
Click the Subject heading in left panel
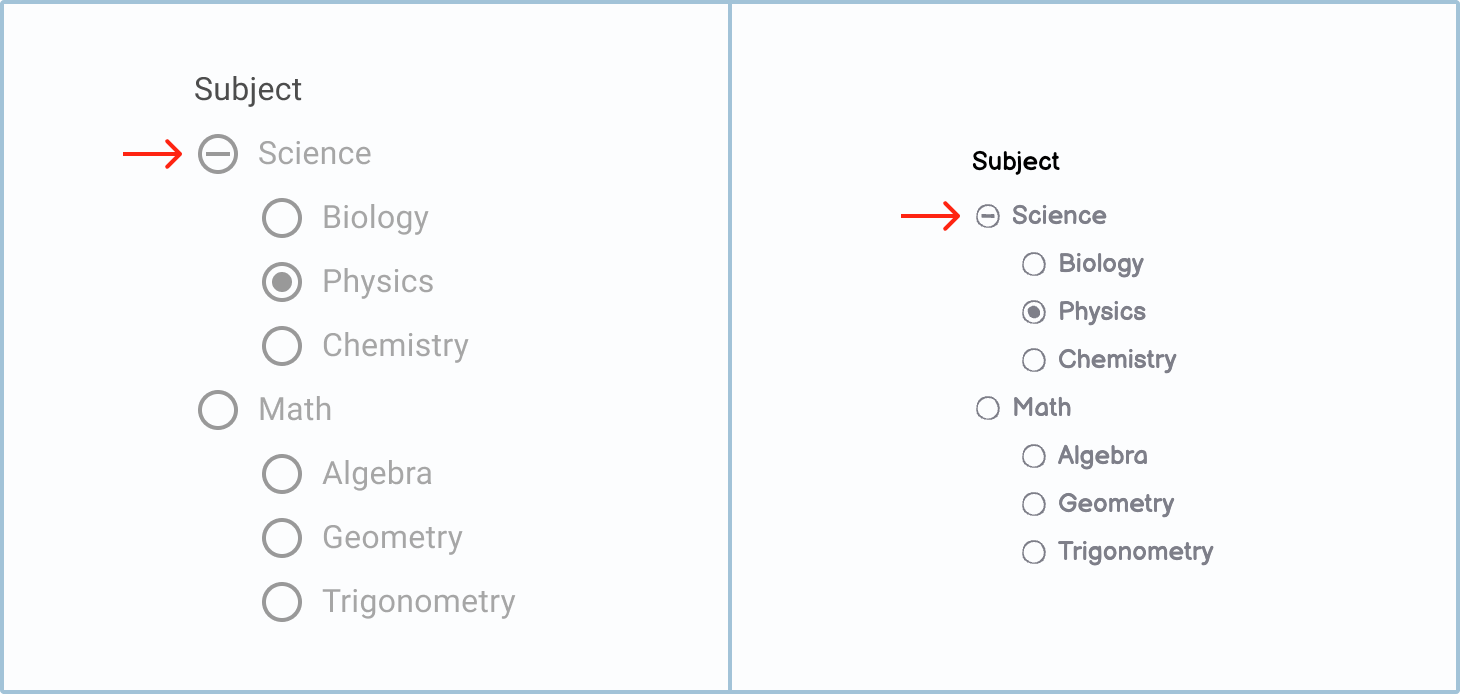pyautogui.click(x=248, y=89)
